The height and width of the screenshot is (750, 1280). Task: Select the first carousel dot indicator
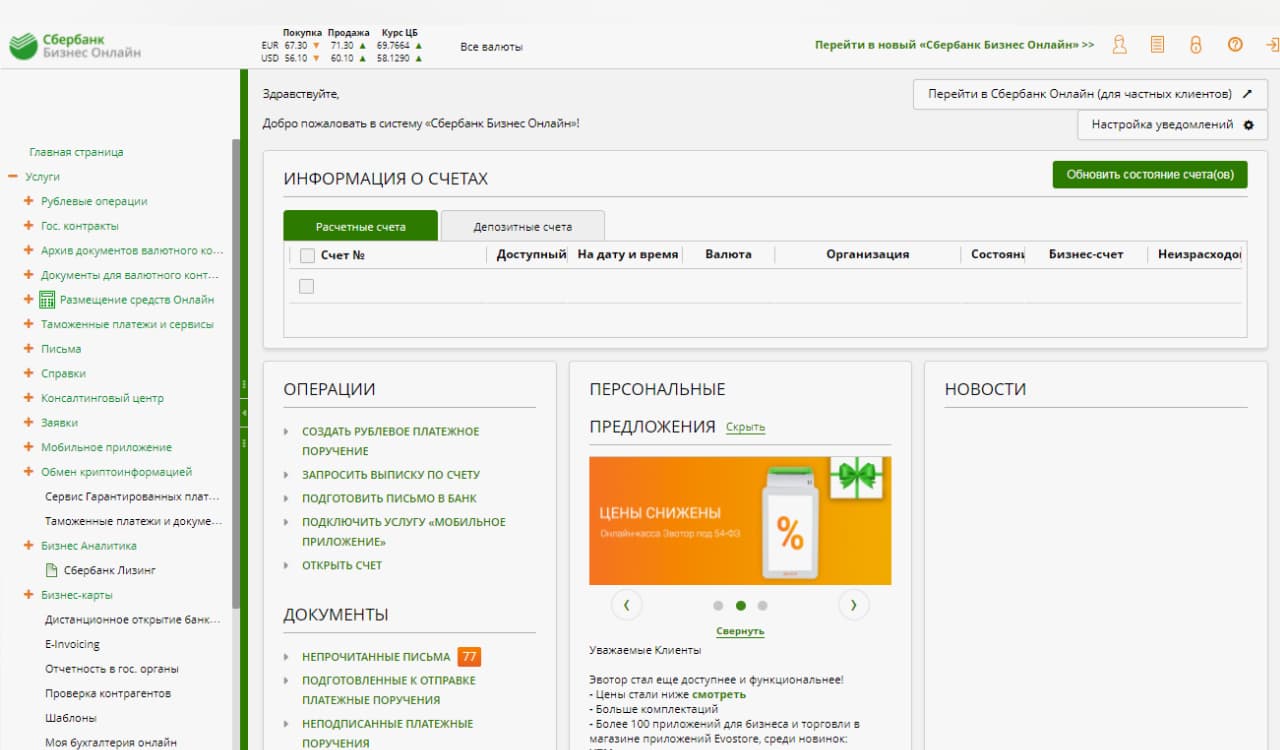coord(718,605)
